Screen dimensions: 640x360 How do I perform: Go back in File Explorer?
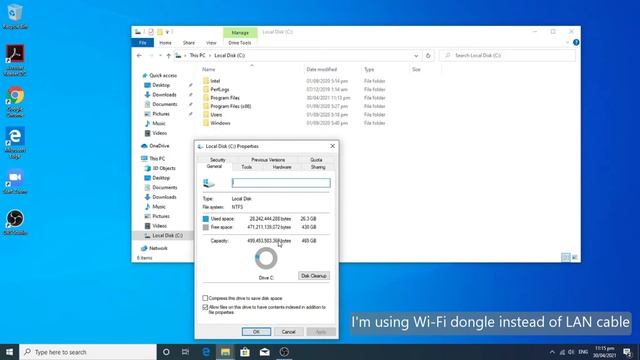tap(139, 56)
